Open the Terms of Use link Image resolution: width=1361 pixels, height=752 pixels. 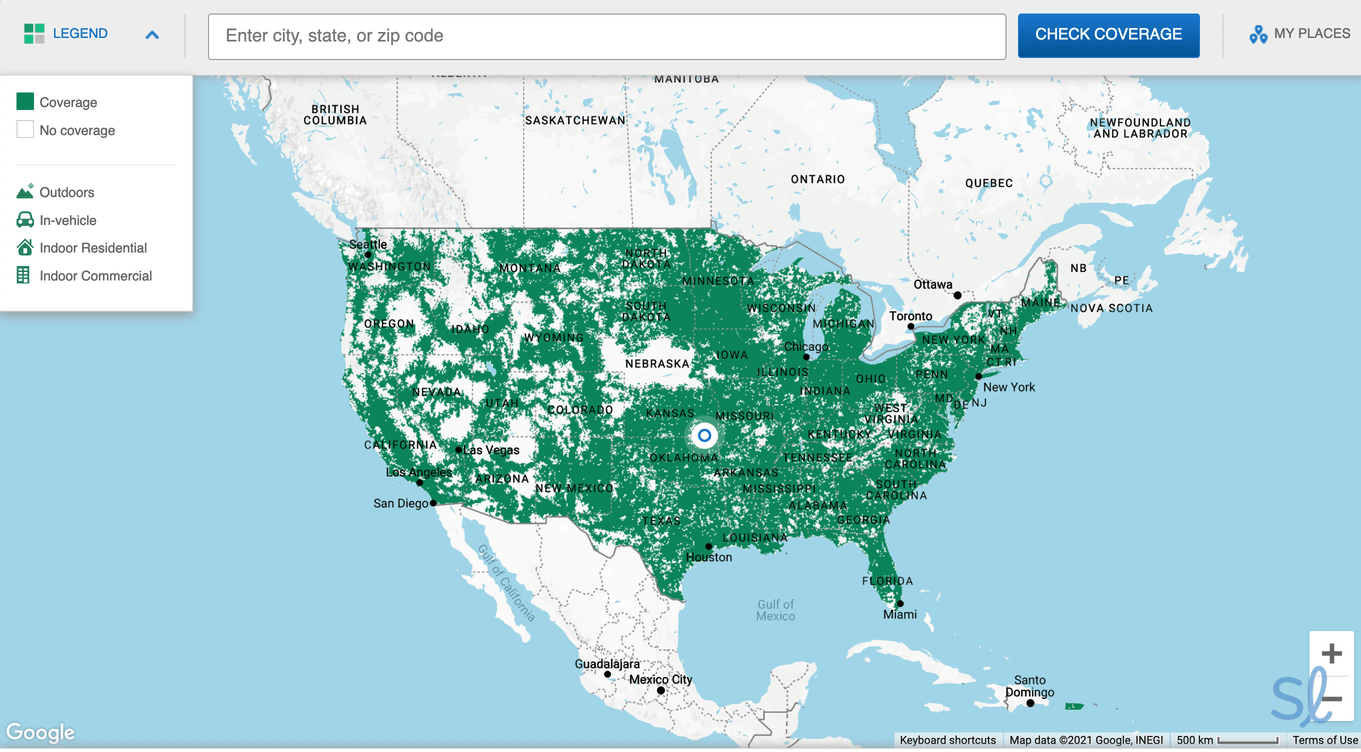click(x=1324, y=740)
